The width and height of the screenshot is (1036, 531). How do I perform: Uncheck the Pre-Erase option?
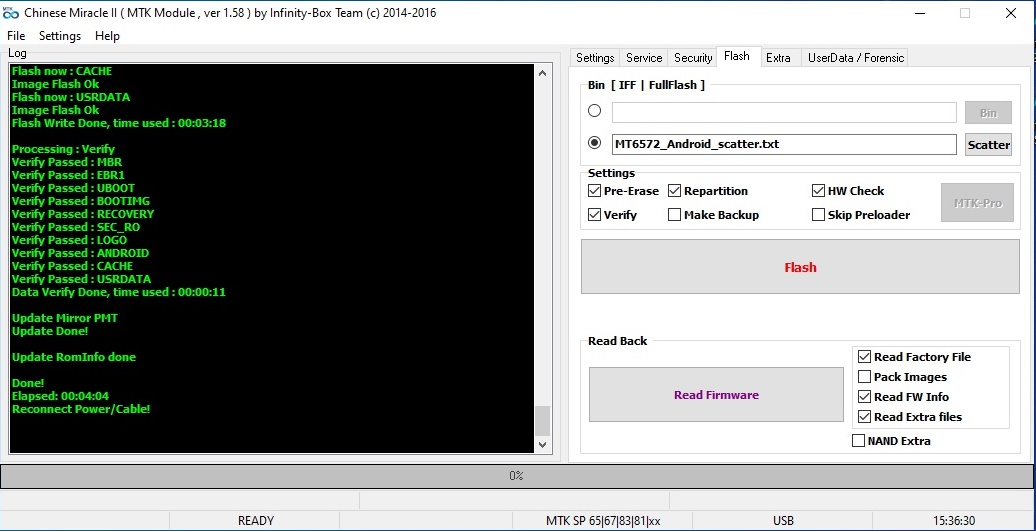pos(595,191)
